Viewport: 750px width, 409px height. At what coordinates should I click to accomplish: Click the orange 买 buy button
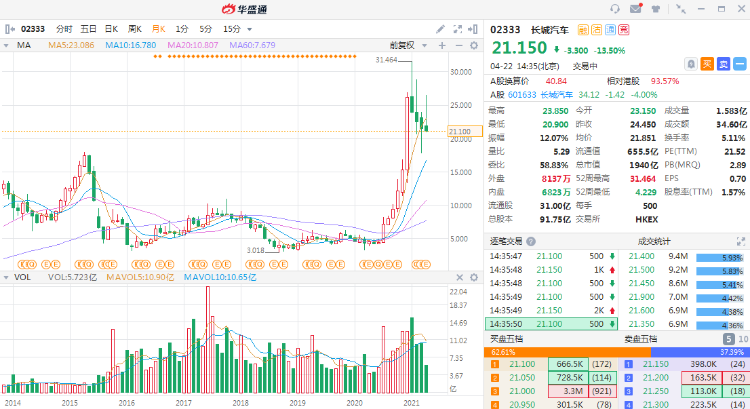[707, 64]
